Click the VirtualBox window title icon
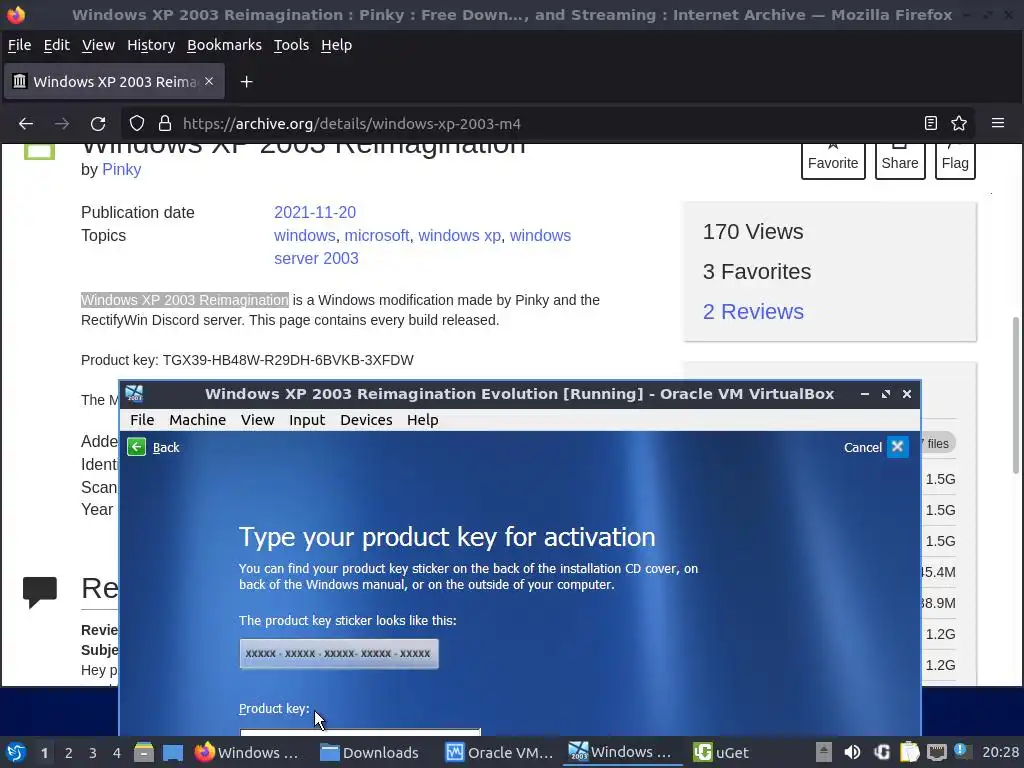 (135, 394)
